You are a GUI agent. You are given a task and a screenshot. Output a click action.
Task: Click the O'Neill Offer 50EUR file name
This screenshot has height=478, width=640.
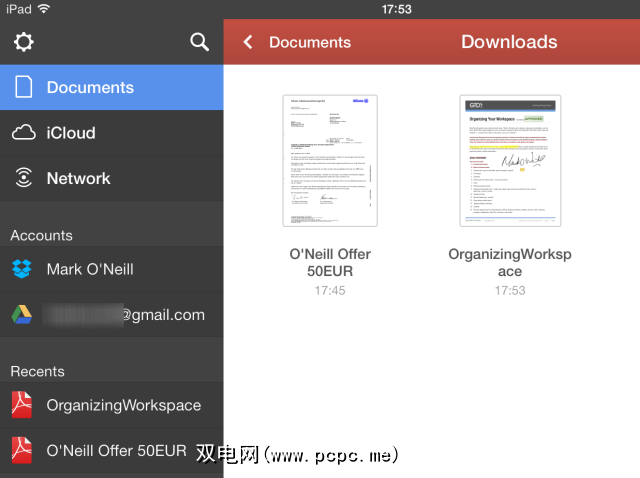(x=330, y=262)
